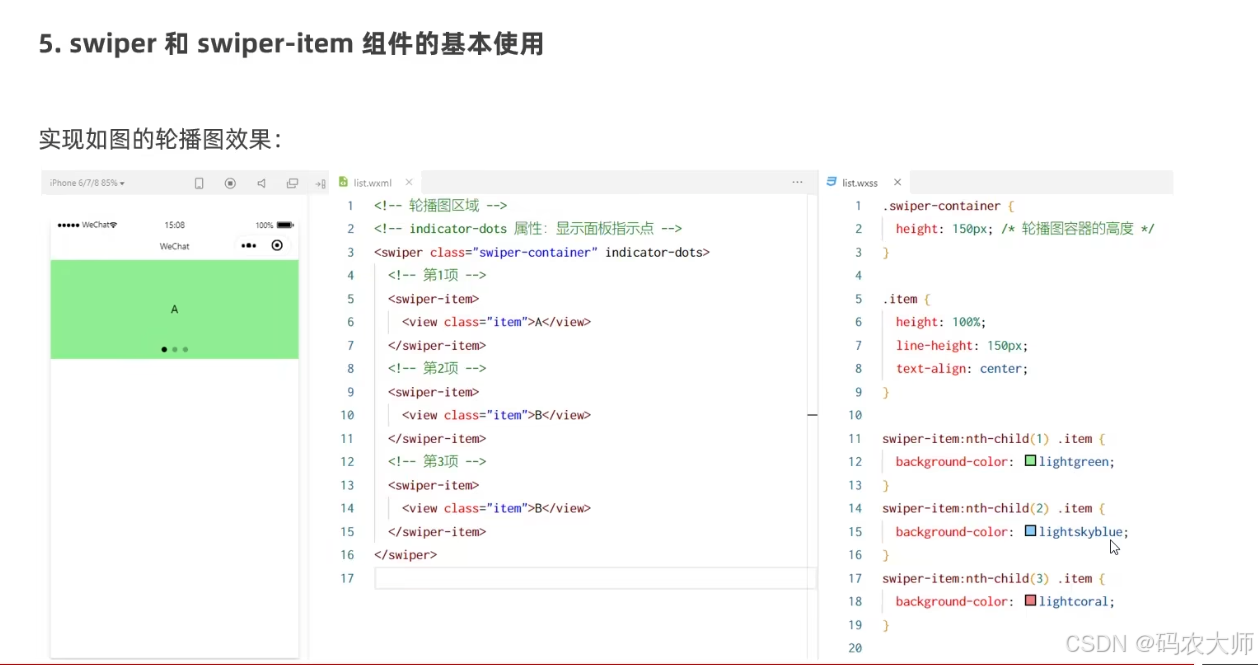Click the comment 第2项 in wxml
Viewport: 1258px width, 665px height.
coord(437,368)
